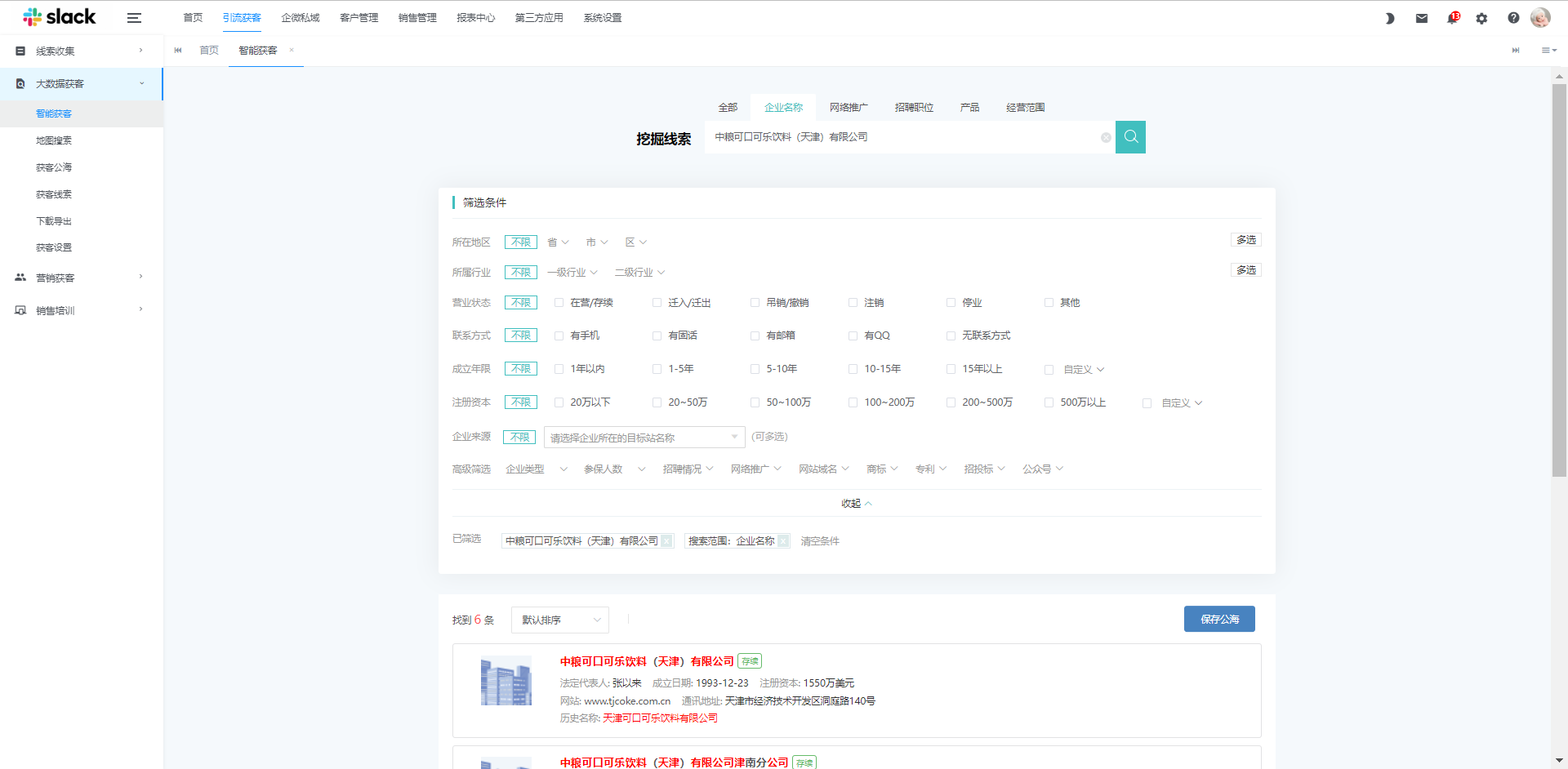Open the 市 city dropdown
Screen dimensions: 1568x769
[x=597, y=242]
